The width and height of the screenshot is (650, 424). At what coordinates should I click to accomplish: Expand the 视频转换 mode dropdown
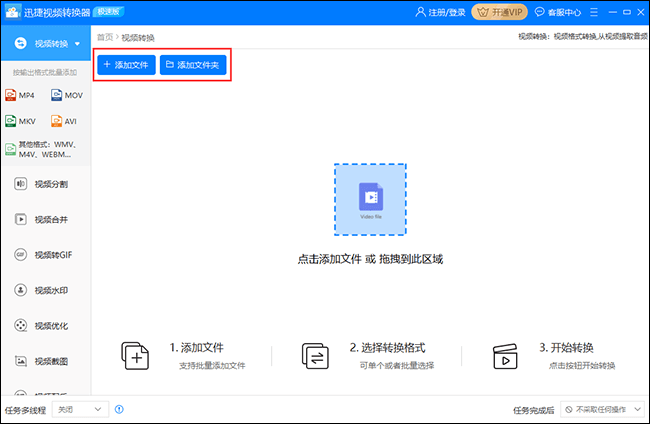point(78,44)
